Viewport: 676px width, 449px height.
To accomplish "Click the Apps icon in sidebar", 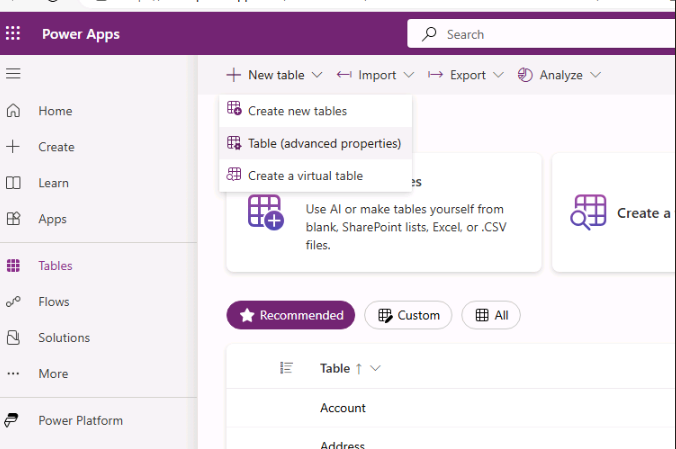I will (13, 219).
